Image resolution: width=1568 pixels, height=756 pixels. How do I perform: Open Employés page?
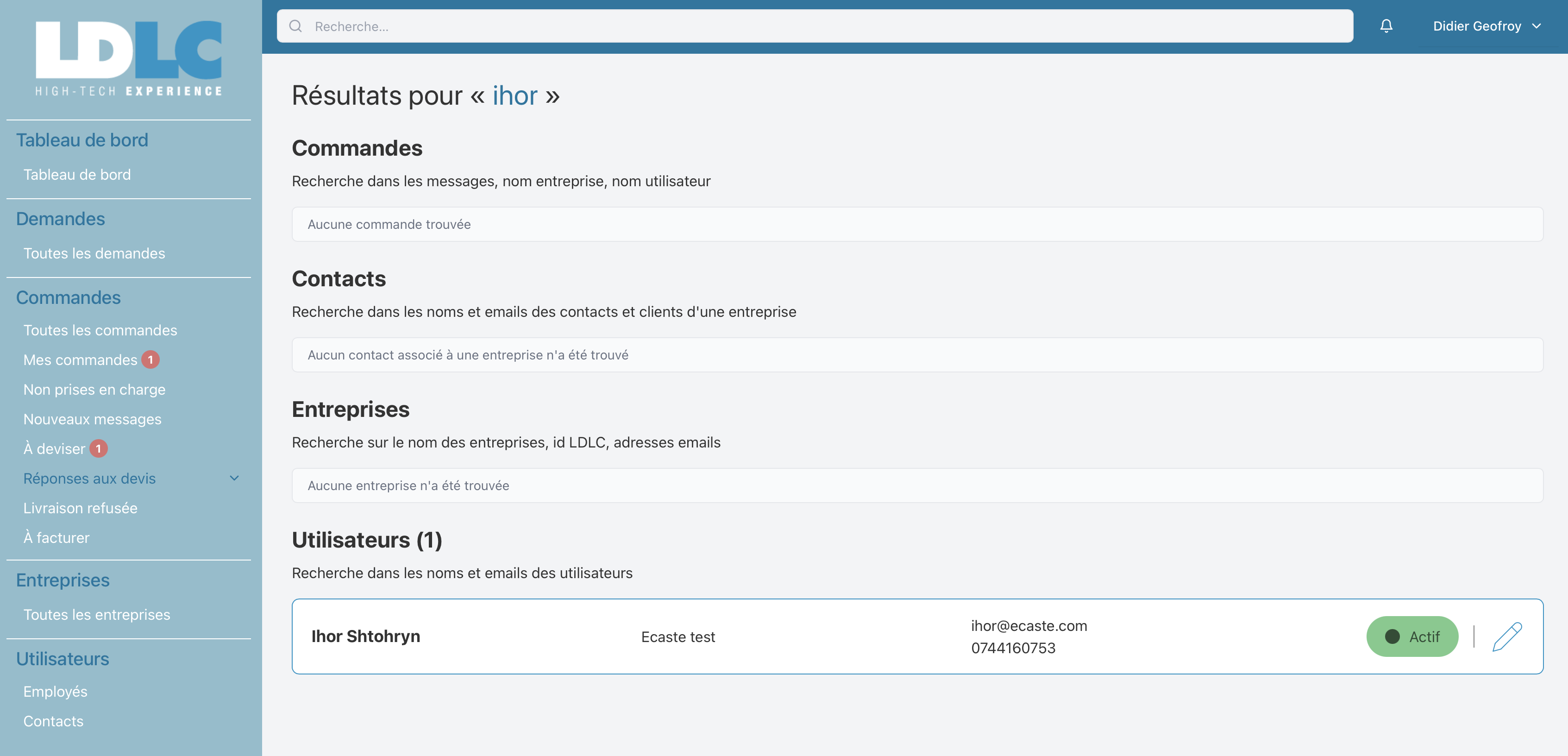coord(55,692)
